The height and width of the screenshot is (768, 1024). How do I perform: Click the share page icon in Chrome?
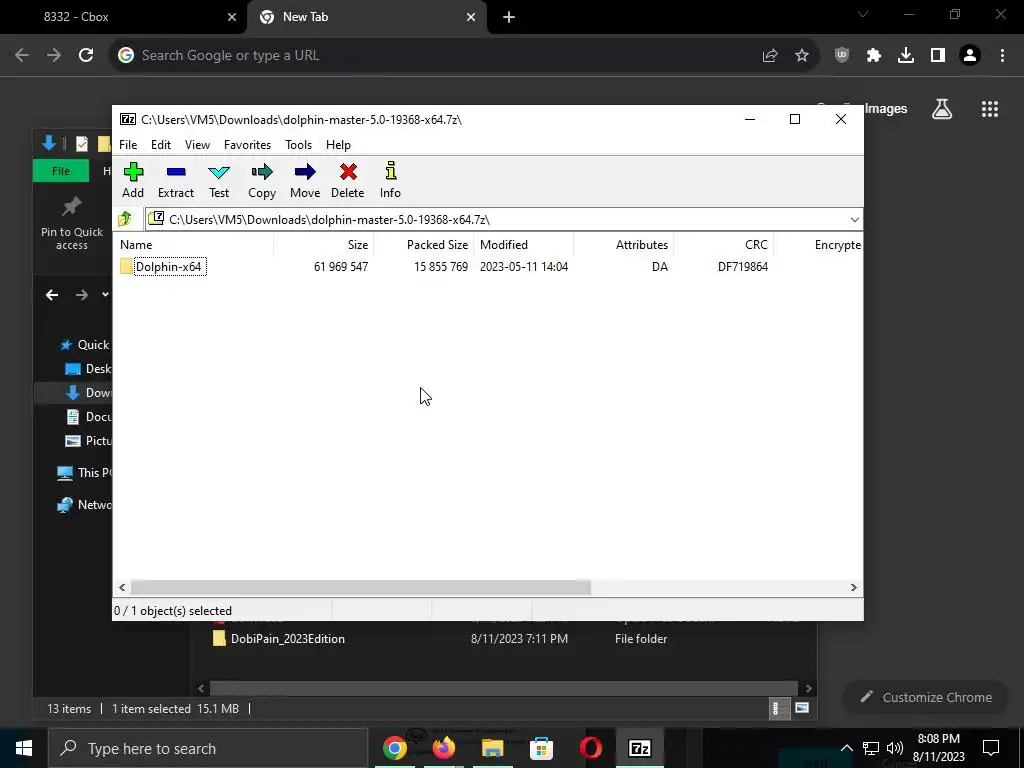(x=770, y=56)
